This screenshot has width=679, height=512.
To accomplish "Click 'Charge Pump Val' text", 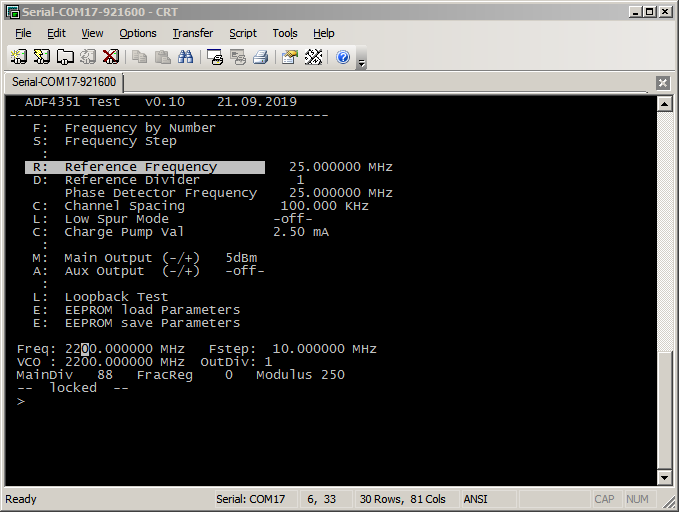I will (124, 232).
